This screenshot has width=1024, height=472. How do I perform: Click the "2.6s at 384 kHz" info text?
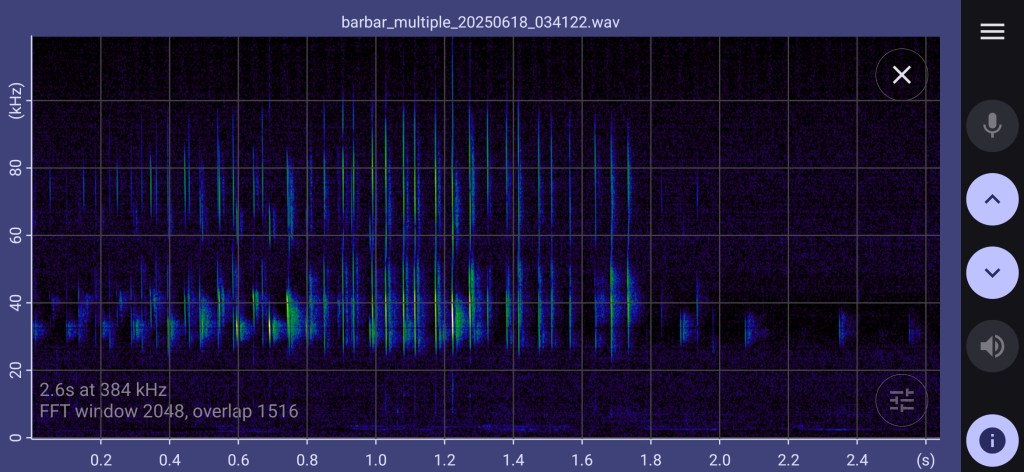[103, 389]
